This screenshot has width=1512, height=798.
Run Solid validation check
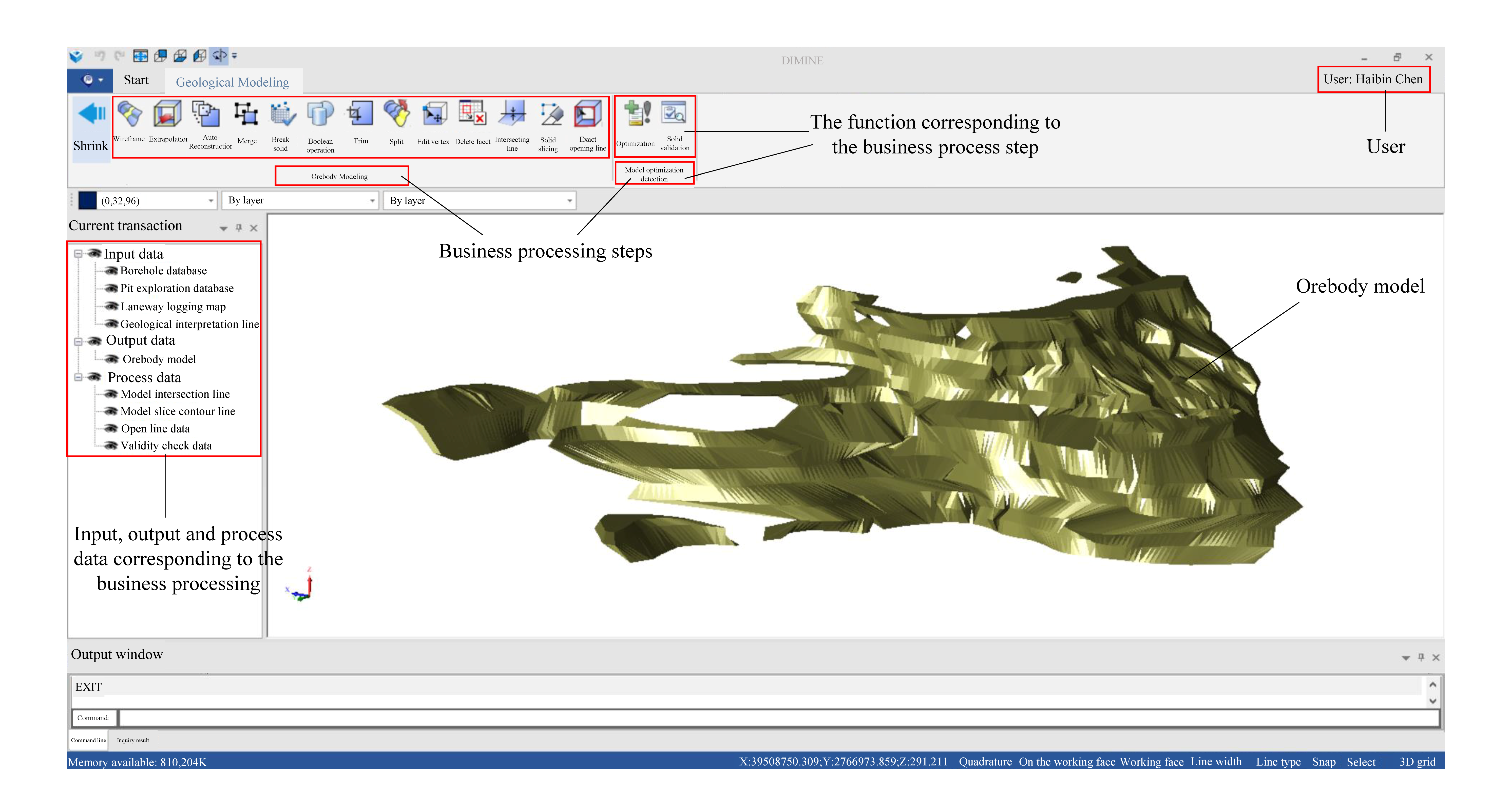tap(674, 125)
